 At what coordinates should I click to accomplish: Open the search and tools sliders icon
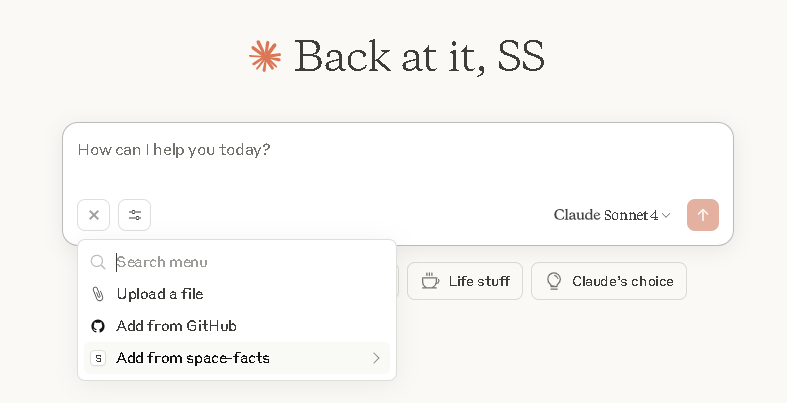[135, 215]
